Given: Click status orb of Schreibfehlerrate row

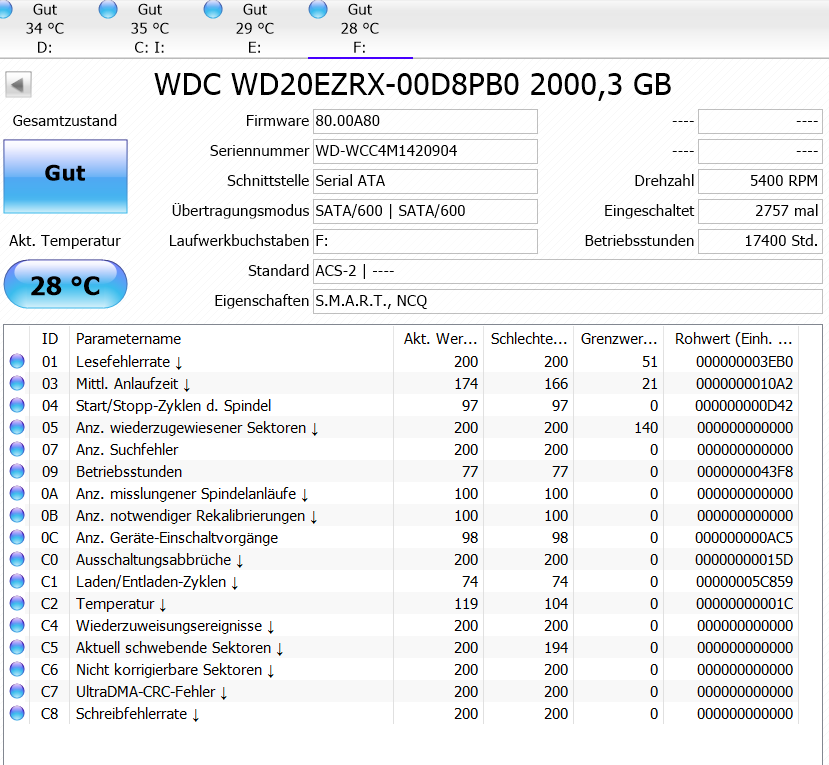Looking at the screenshot, I should tap(17, 713).
